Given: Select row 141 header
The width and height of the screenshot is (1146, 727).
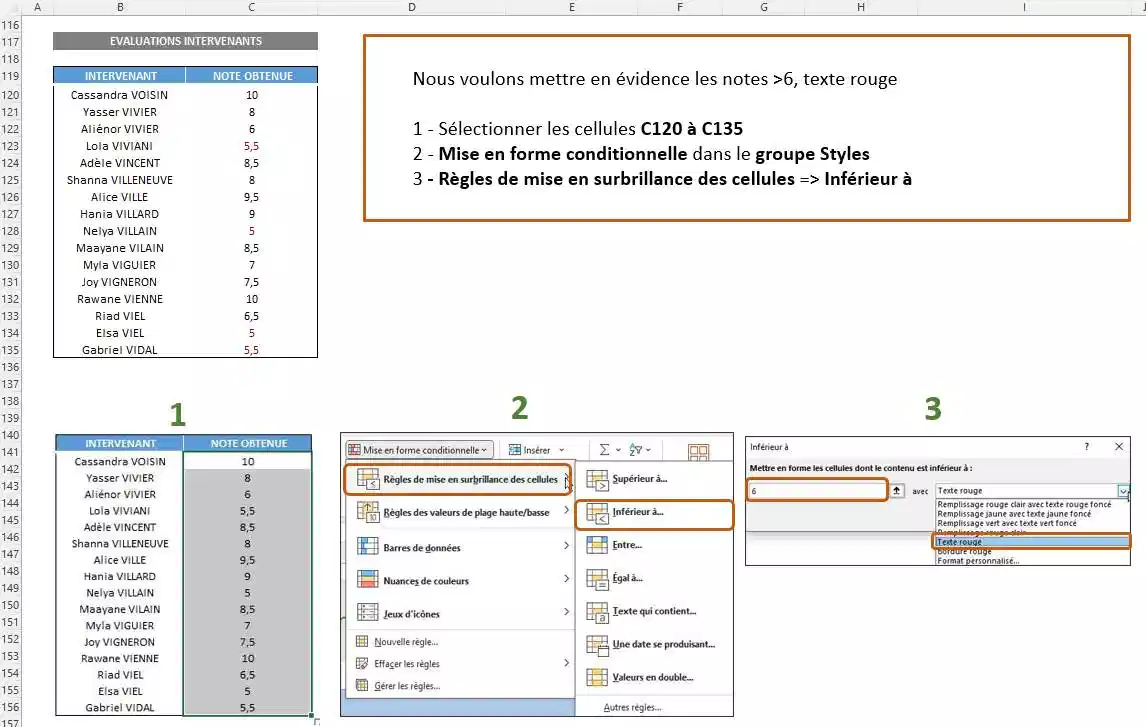Looking at the screenshot, I should (x=10, y=452).
